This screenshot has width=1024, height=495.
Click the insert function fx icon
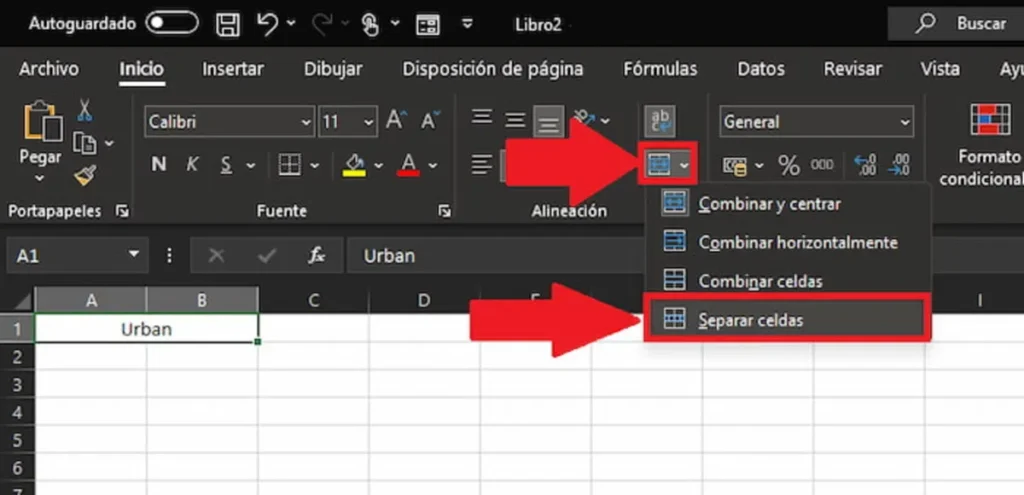317,256
